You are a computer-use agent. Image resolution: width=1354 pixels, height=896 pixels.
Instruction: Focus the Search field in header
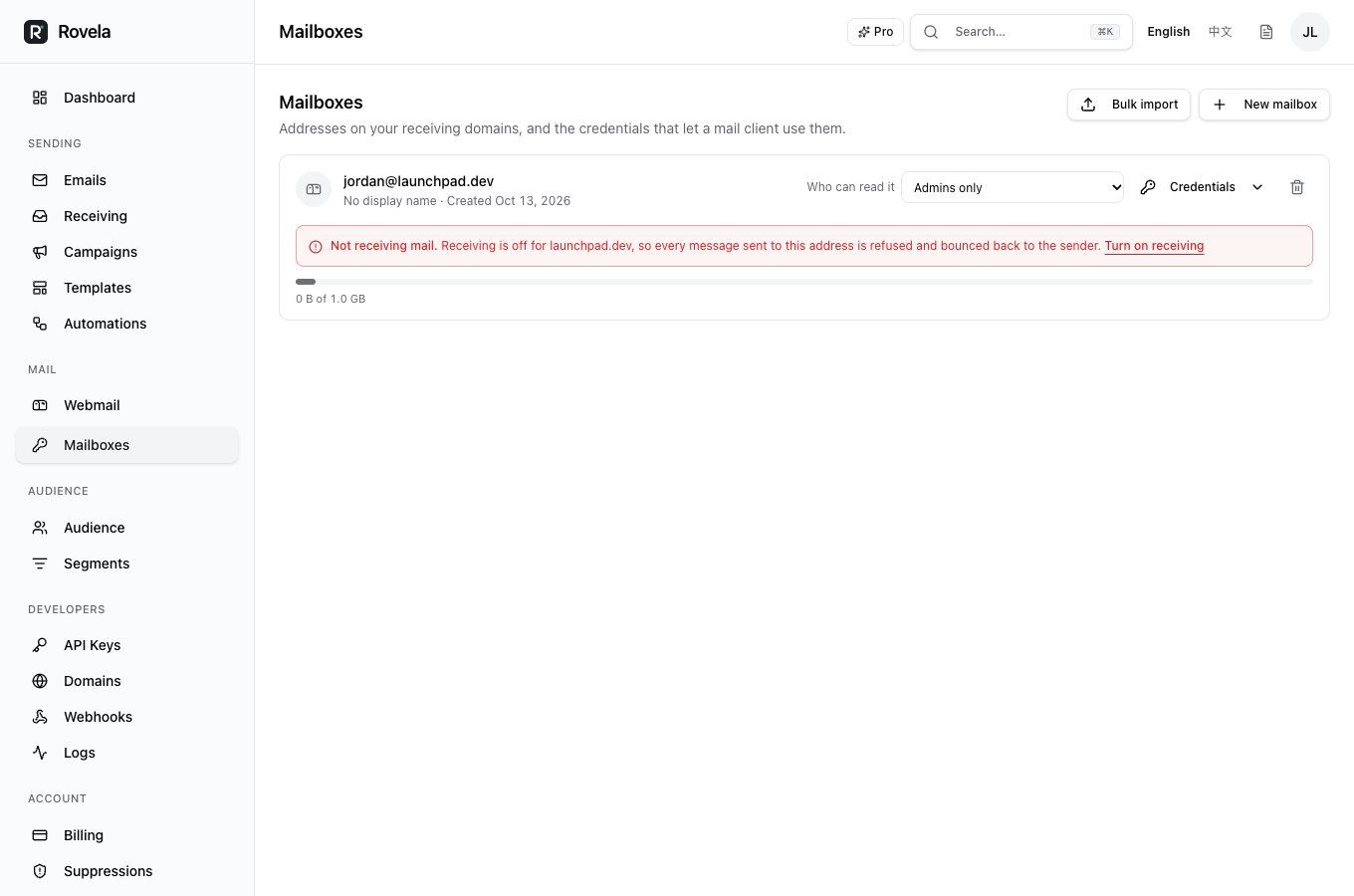tap(1021, 32)
